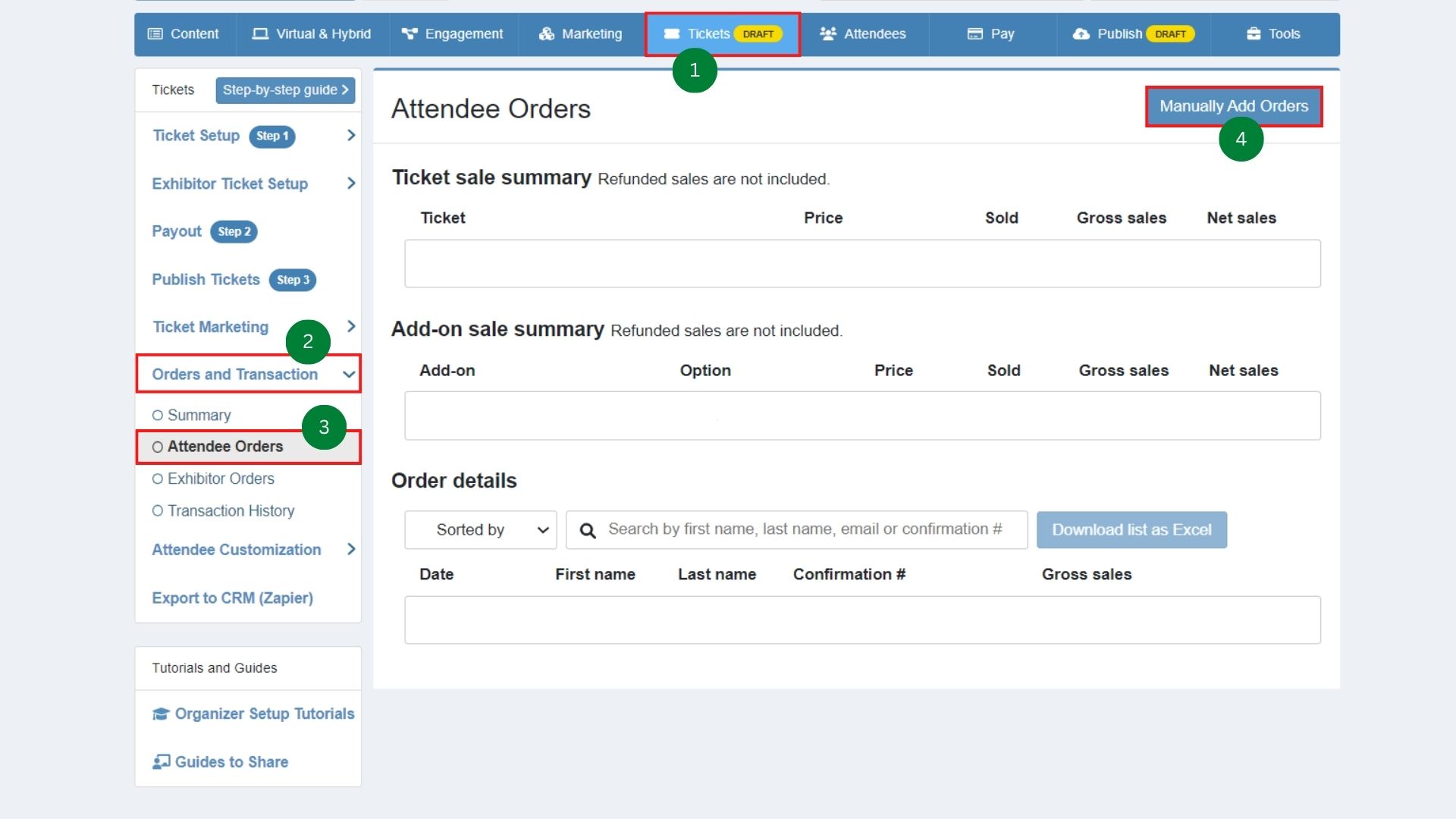
Task: Click the Manually Add Orders button
Action: 1233,106
